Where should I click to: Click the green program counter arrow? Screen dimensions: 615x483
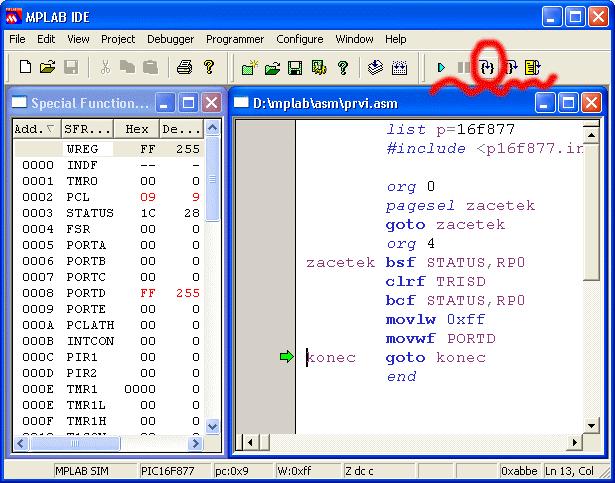coord(286,357)
